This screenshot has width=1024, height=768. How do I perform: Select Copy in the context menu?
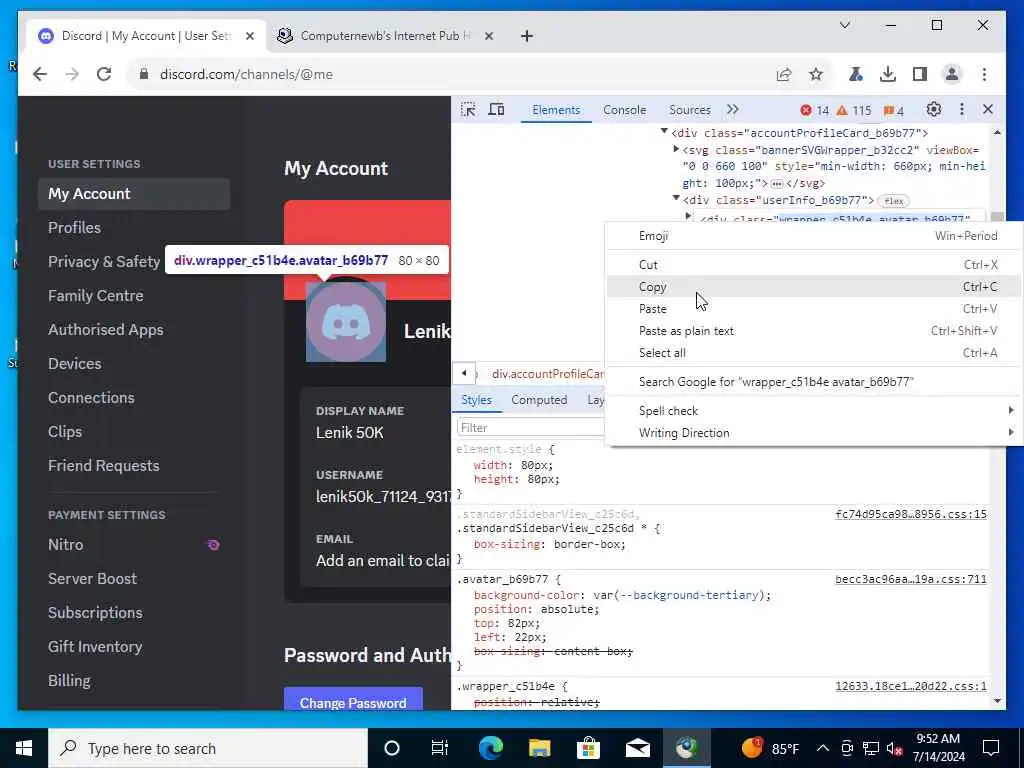pyautogui.click(x=813, y=287)
